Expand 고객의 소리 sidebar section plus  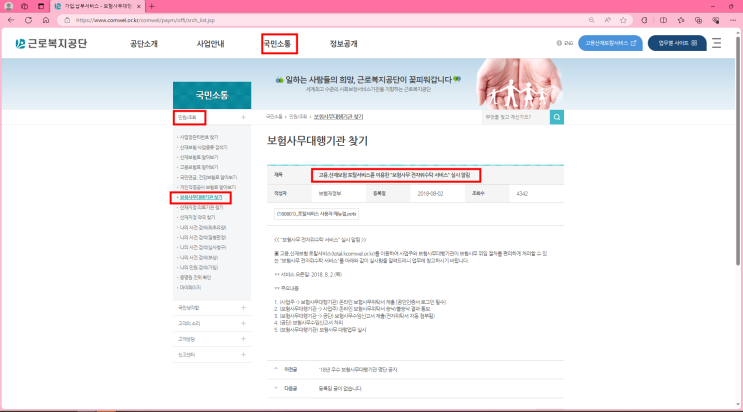243,323
